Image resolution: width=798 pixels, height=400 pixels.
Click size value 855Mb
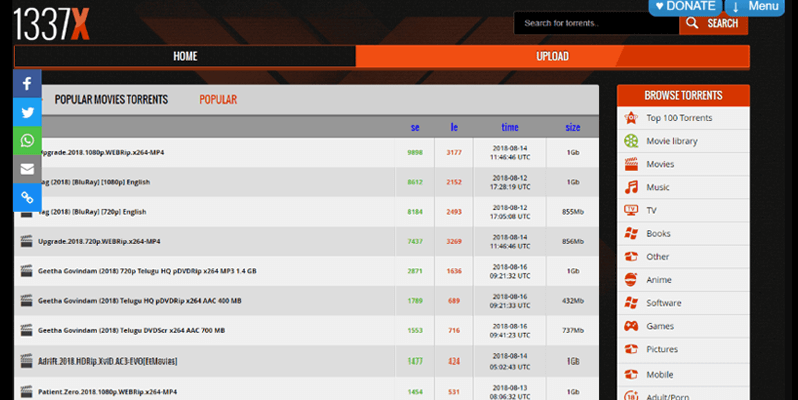573,212
